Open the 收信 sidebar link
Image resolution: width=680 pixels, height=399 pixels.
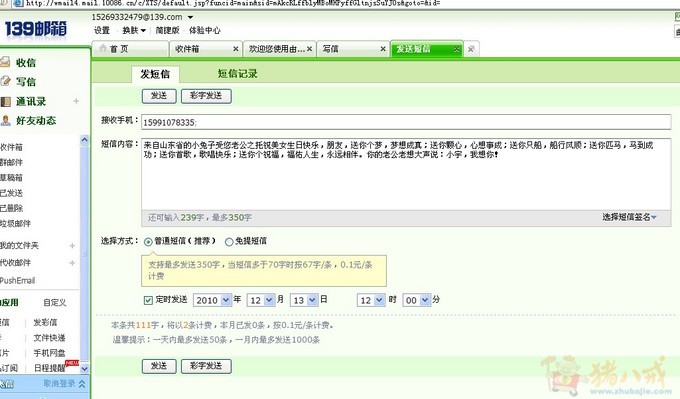(x=26, y=63)
